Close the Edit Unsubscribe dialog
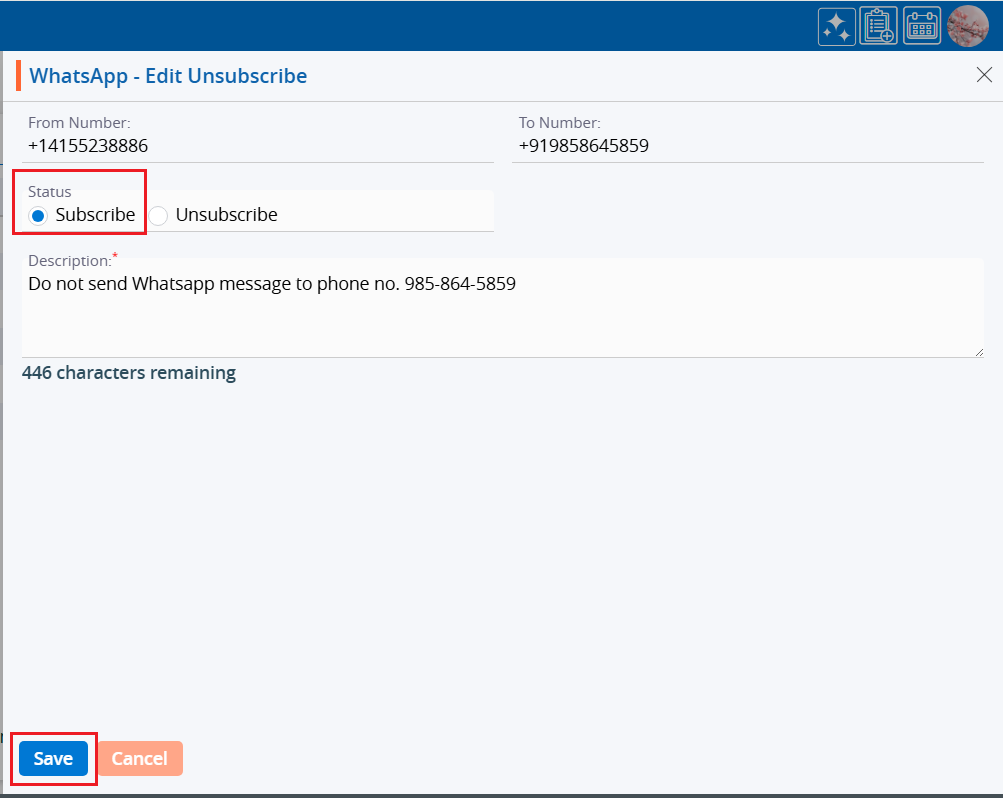This screenshot has width=1003, height=798. tap(984, 76)
